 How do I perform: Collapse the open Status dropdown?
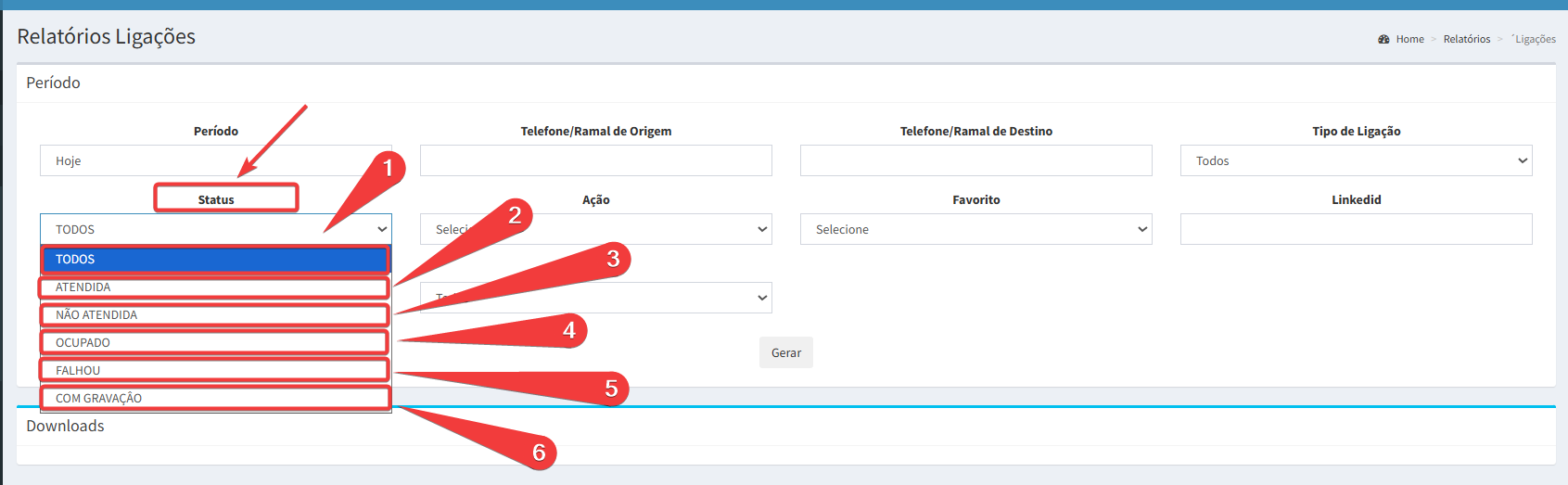pyautogui.click(x=215, y=229)
